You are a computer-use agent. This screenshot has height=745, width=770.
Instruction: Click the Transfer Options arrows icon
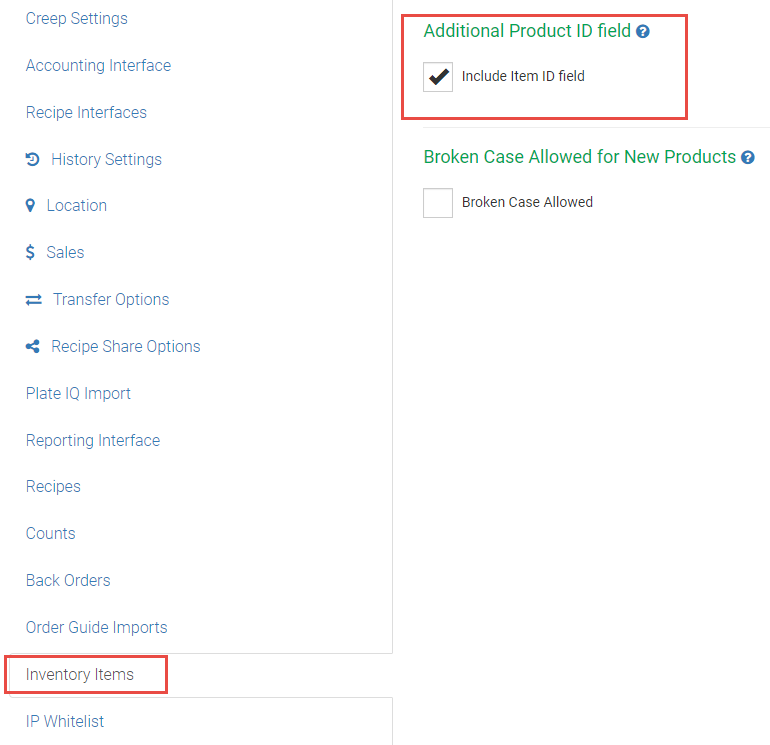(x=33, y=299)
